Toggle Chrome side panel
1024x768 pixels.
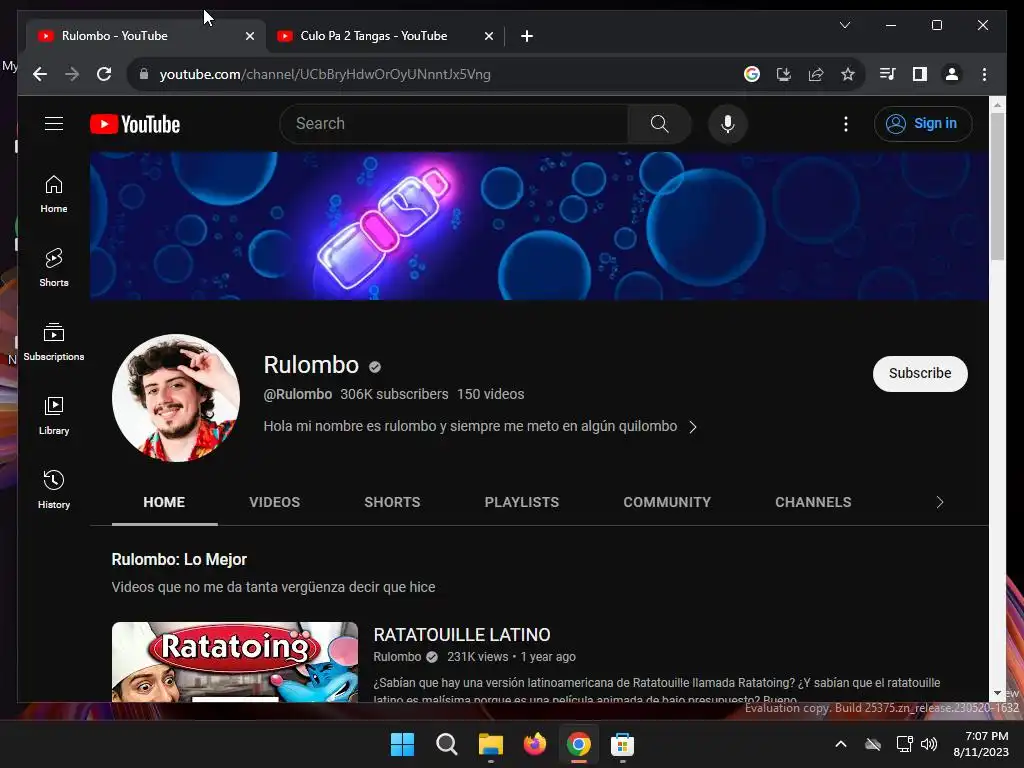(920, 74)
